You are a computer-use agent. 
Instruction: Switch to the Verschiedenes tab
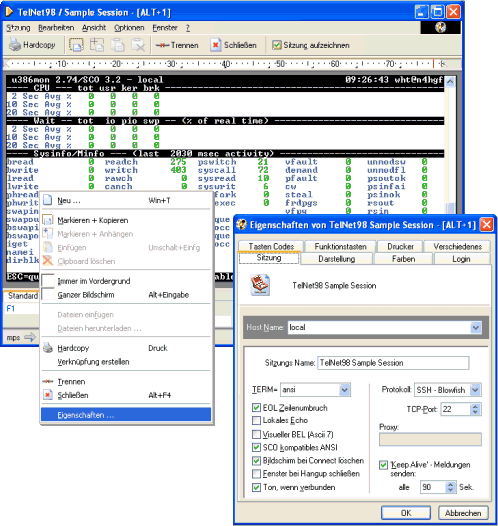click(x=457, y=247)
